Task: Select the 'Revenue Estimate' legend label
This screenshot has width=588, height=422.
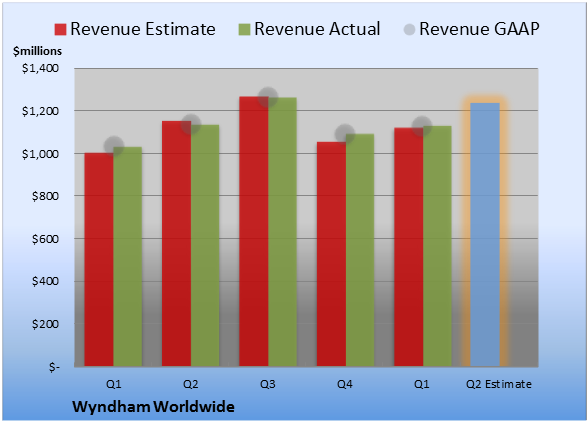Action: [143, 29]
